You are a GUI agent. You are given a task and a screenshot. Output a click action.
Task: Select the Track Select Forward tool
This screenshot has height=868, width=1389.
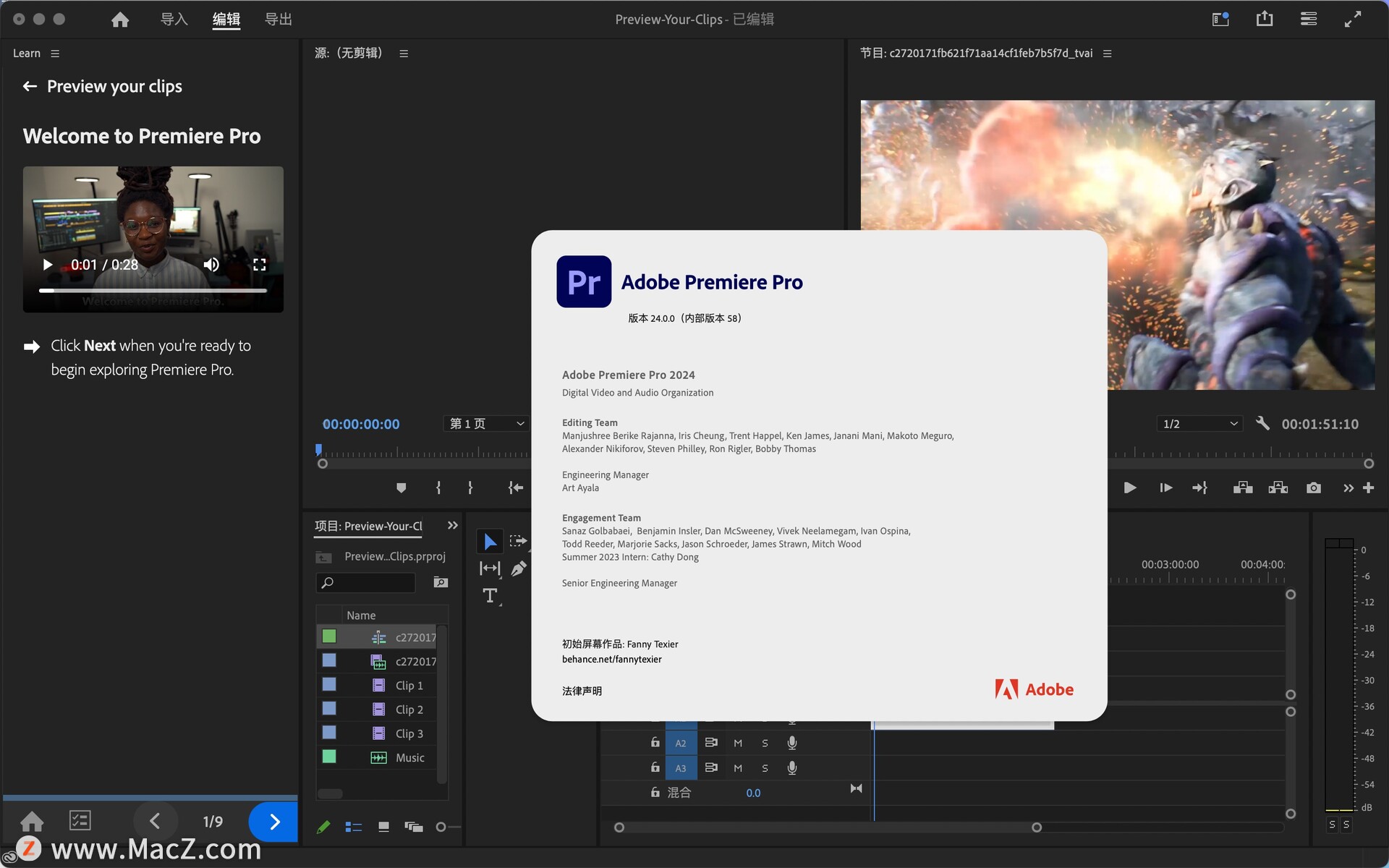tap(518, 541)
